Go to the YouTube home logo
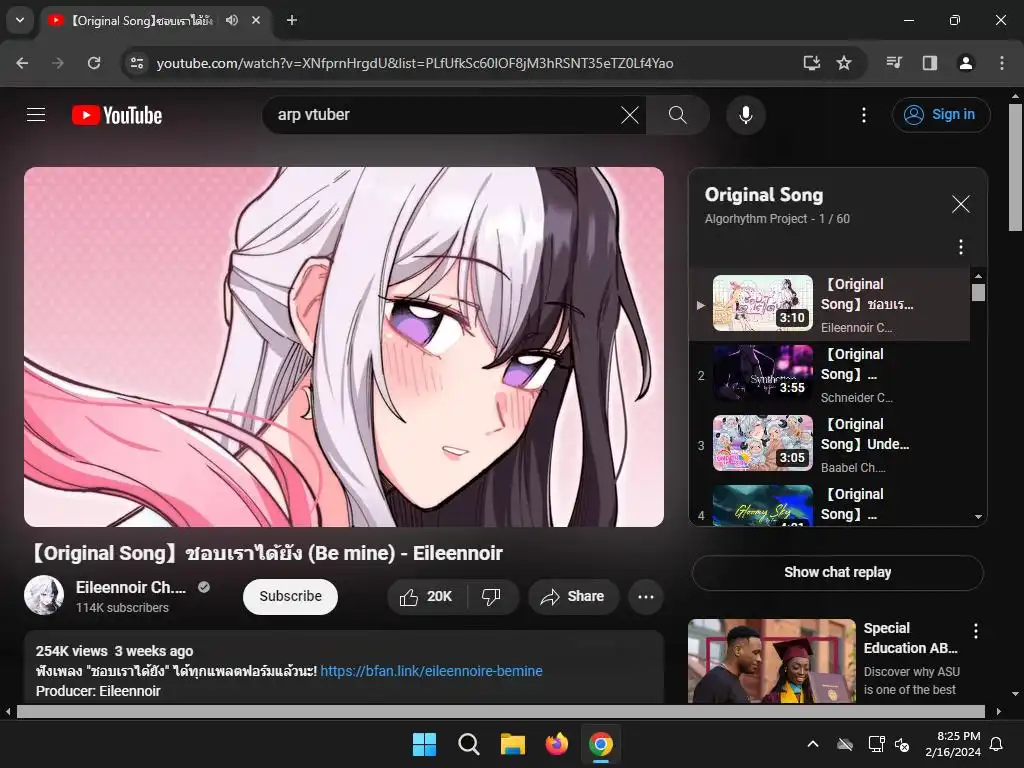Viewport: 1024px width, 768px height. pos(117,115)
